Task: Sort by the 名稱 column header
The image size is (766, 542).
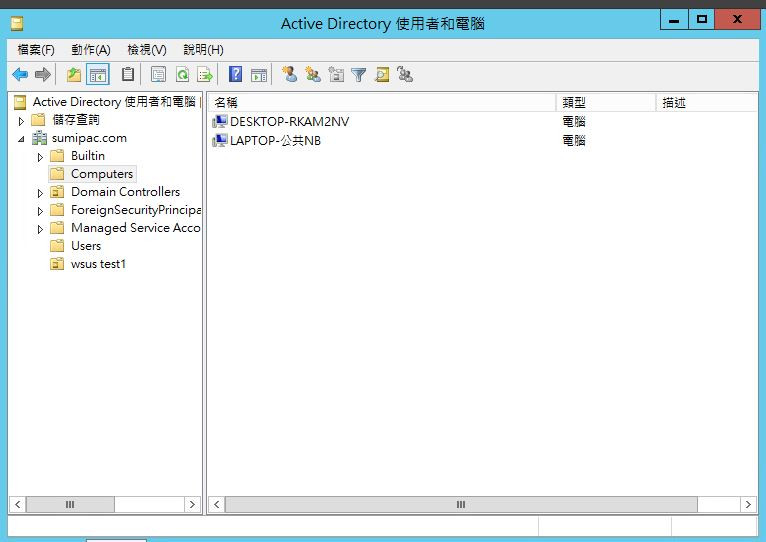Action: [382, 103]
